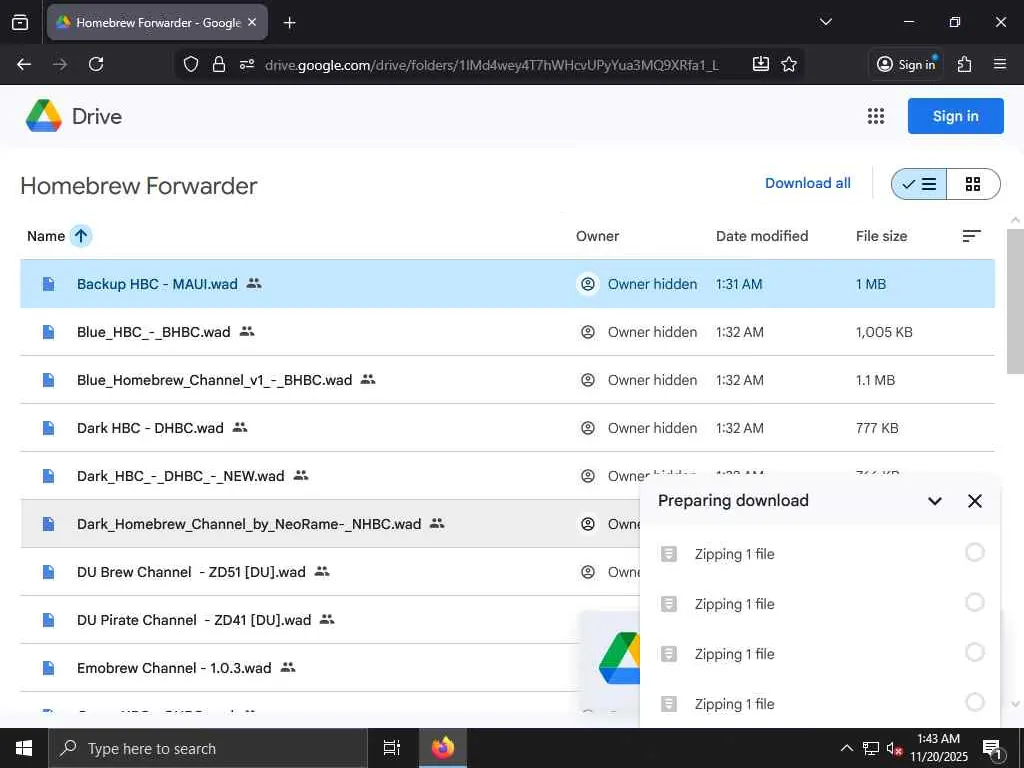Click shared icon beside DU Pirate Channel row
Viewport: 1024px width, 768px height.
(327, 619)
